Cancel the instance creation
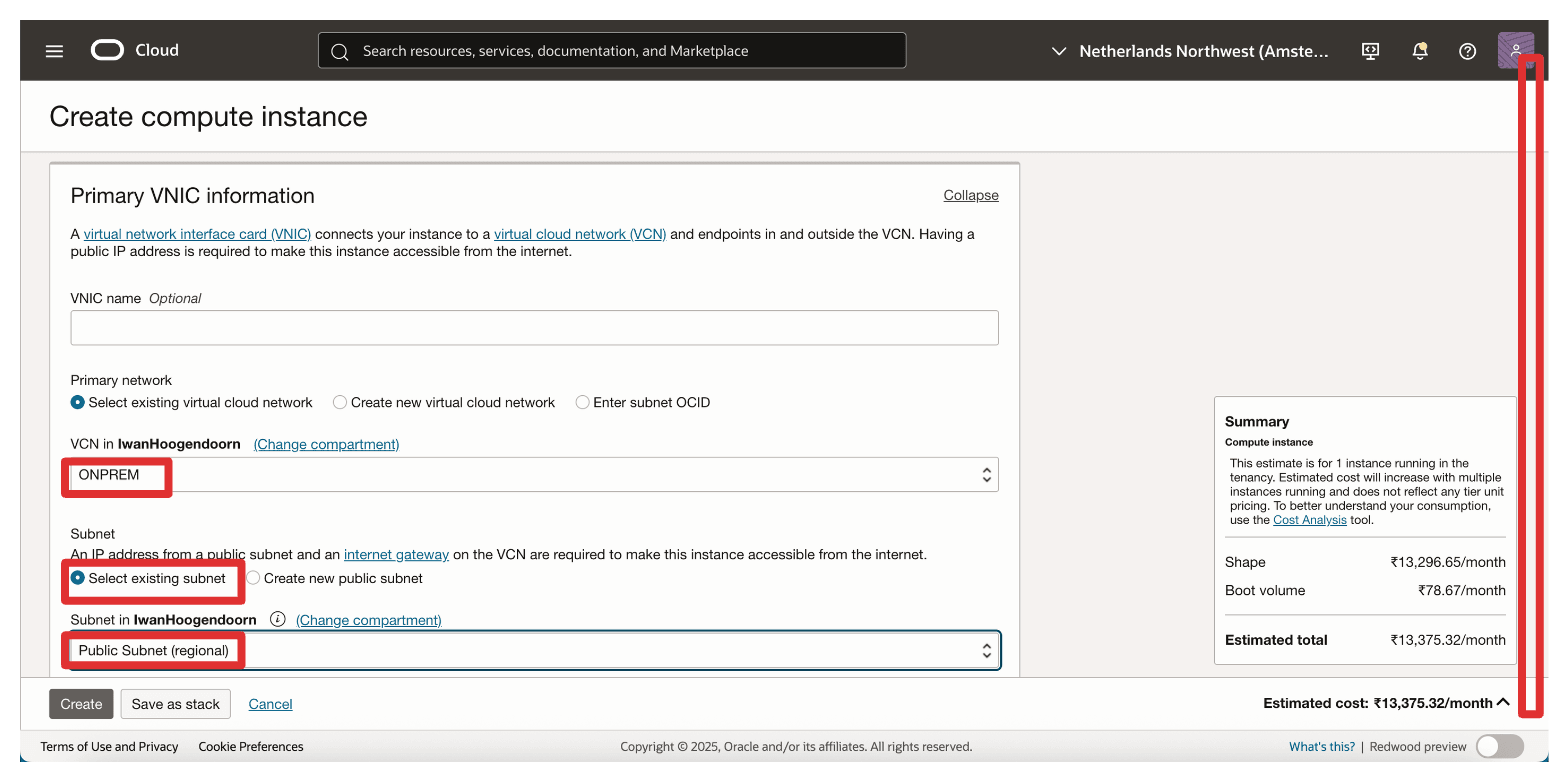The image size is (1568, 782). (x=270, y=704)
